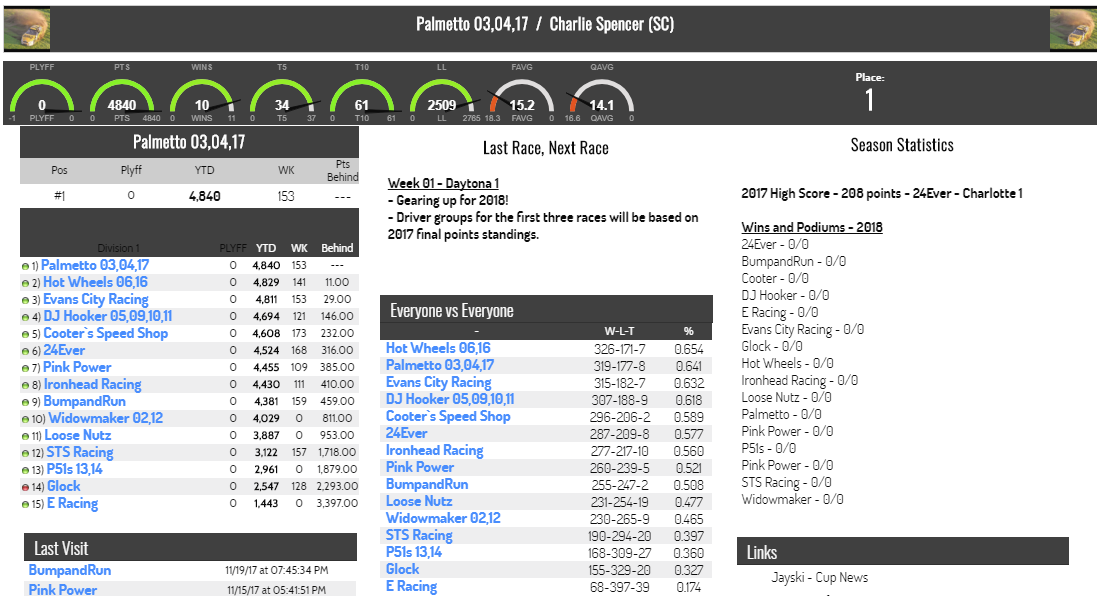Open Cooter's Speed Shop in Everyone vs Everyone
Viewport: 1106px width, 596px height.
[448, 416]
